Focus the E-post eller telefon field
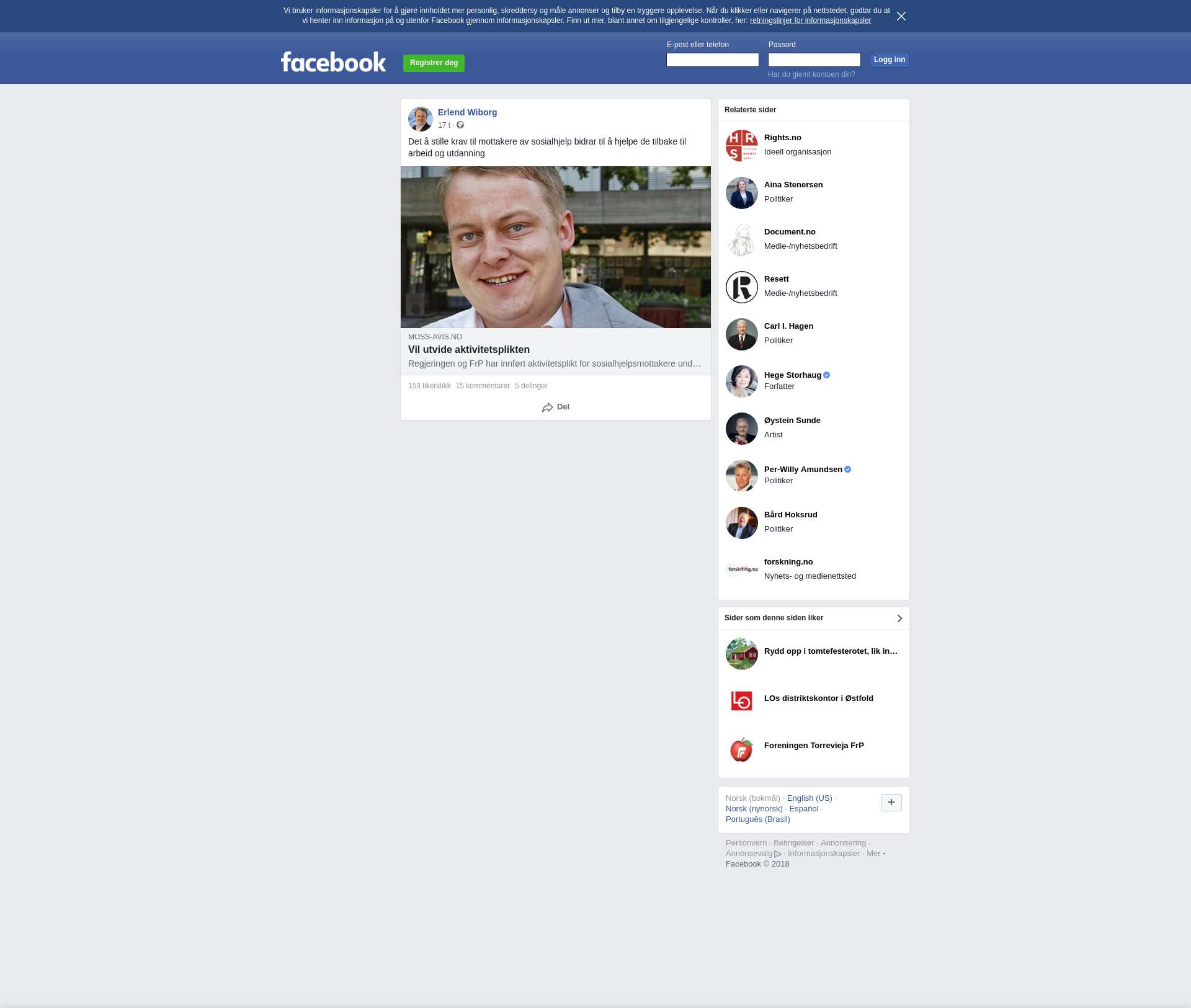The image size is (1191, 1008). pyautogui.click(x=713, y=60)
